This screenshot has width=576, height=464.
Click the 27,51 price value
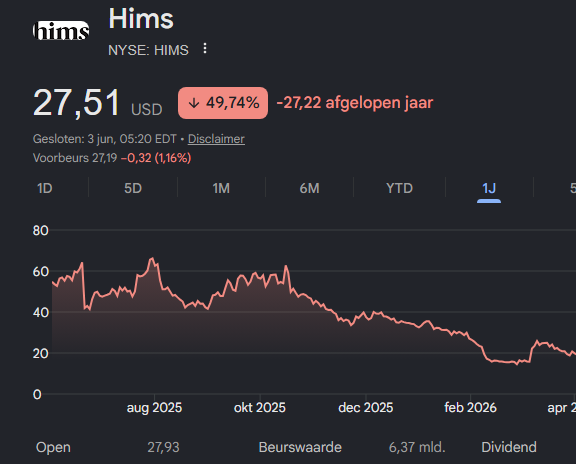coord(76,103)
